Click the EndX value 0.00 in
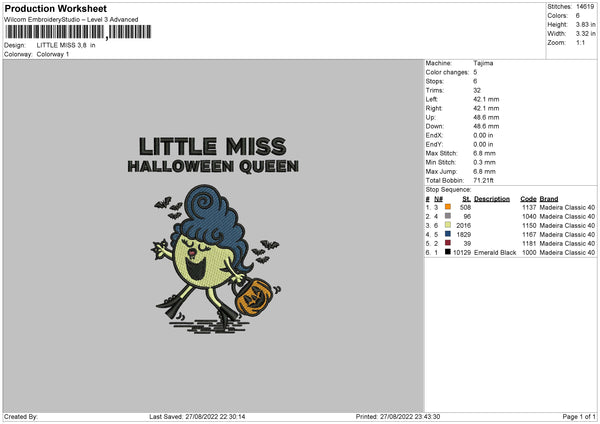 coord(483,135)
